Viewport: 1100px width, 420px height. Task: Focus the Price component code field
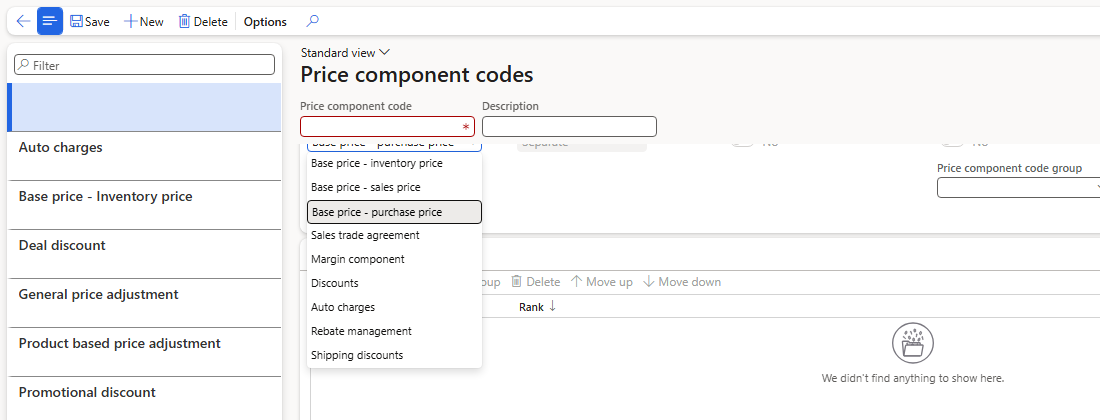[x=387, y=126]
